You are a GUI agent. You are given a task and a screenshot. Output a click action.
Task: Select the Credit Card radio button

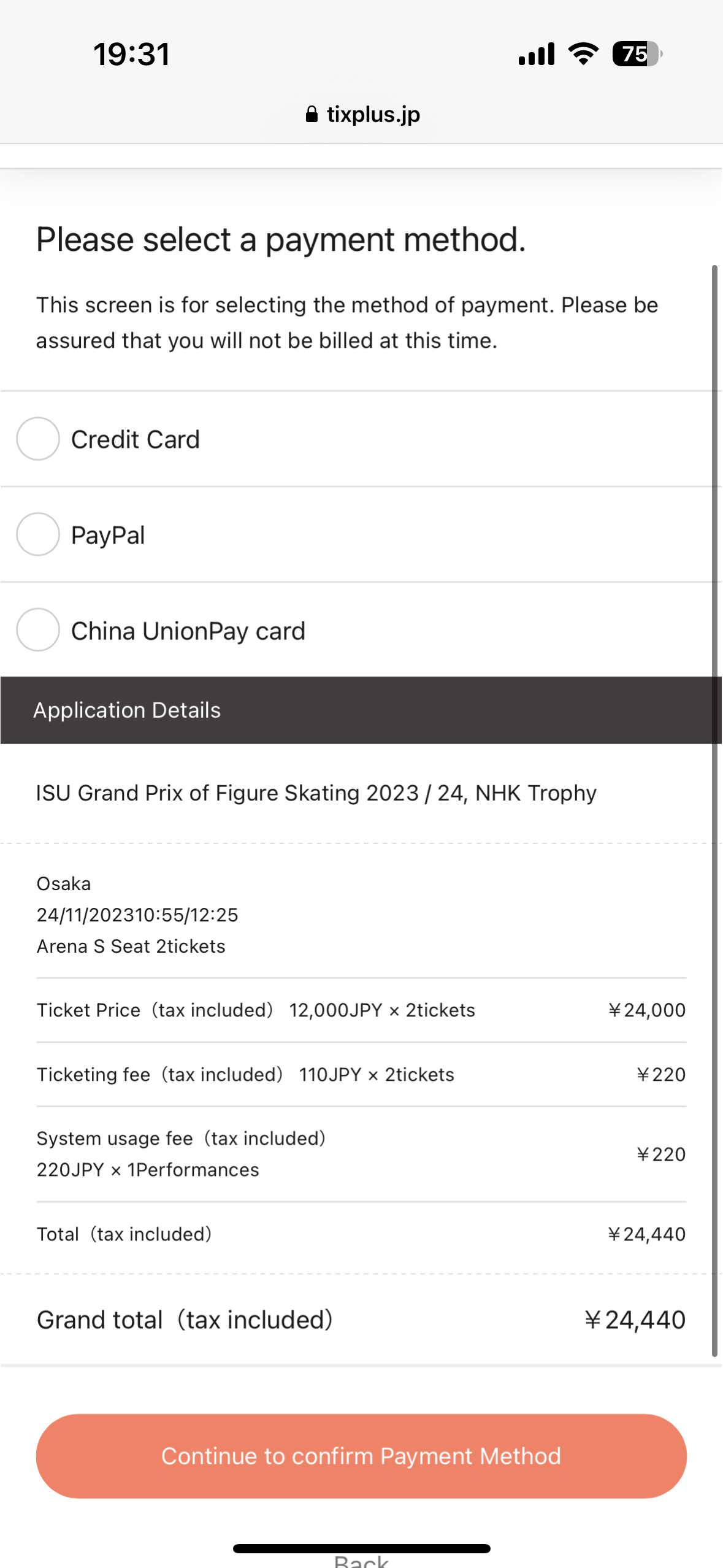point(38,439)
